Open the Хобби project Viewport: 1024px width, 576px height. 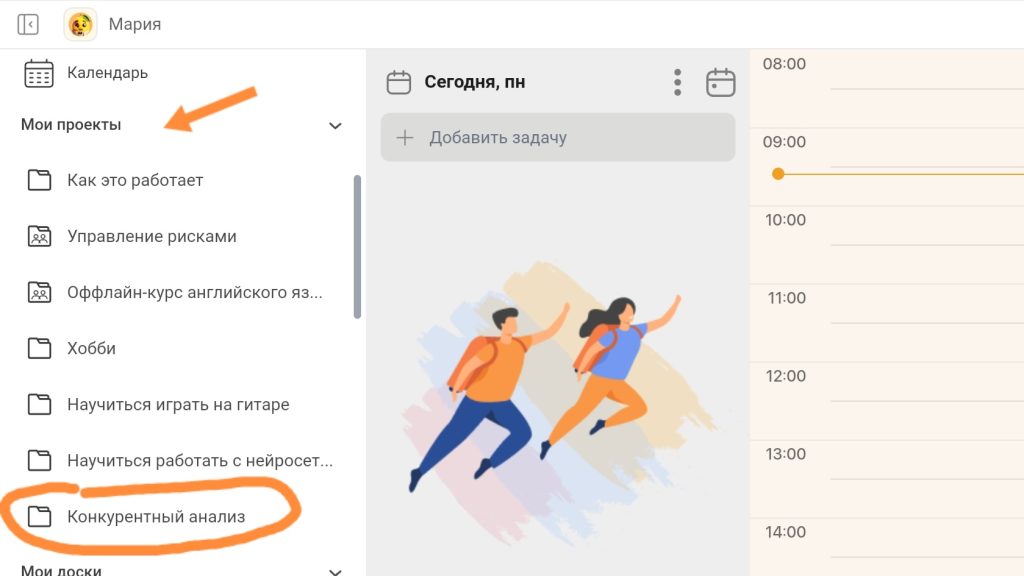click(91, 348)
